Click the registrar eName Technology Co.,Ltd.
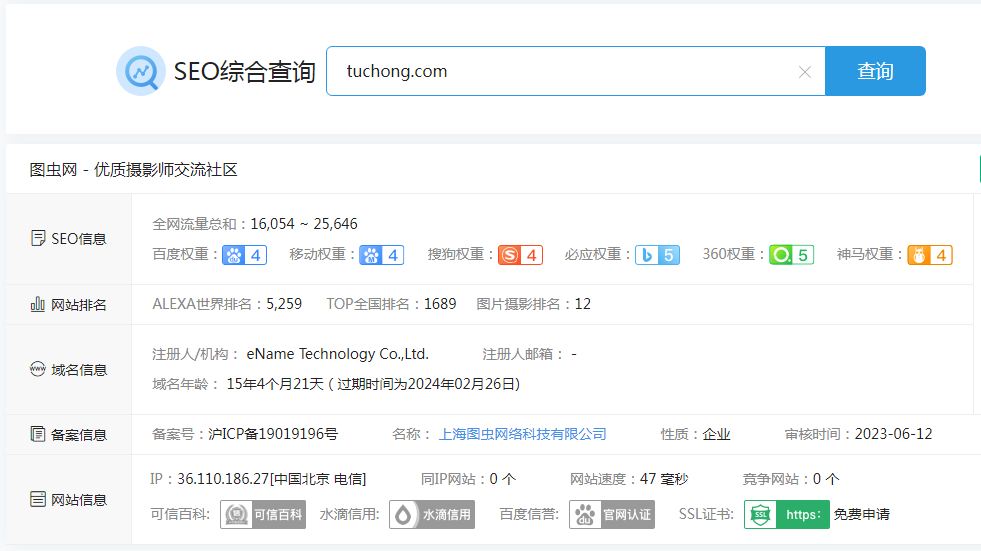This screenshot has width=981, height=551. (338, 354)
